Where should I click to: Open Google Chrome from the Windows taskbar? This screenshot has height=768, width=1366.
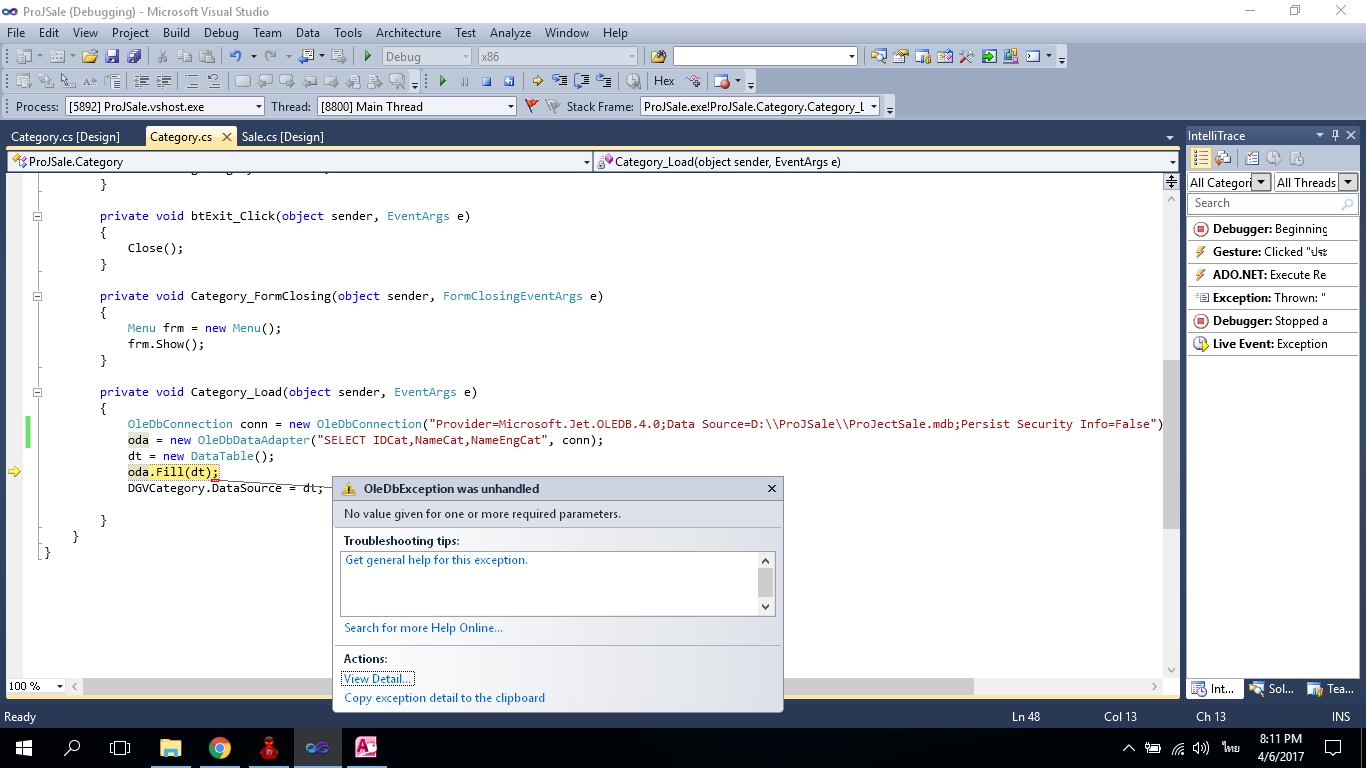point(220,747)
